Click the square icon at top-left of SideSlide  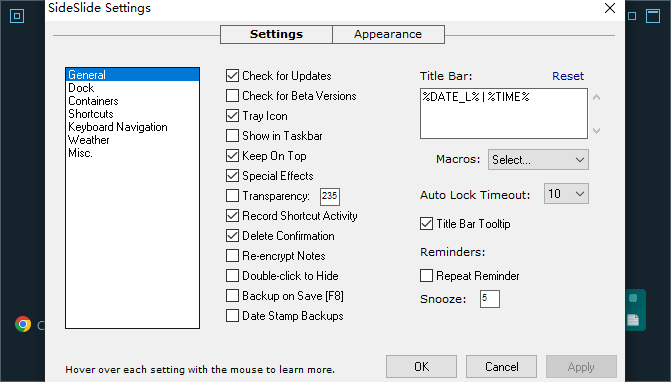tap(17, 16)
